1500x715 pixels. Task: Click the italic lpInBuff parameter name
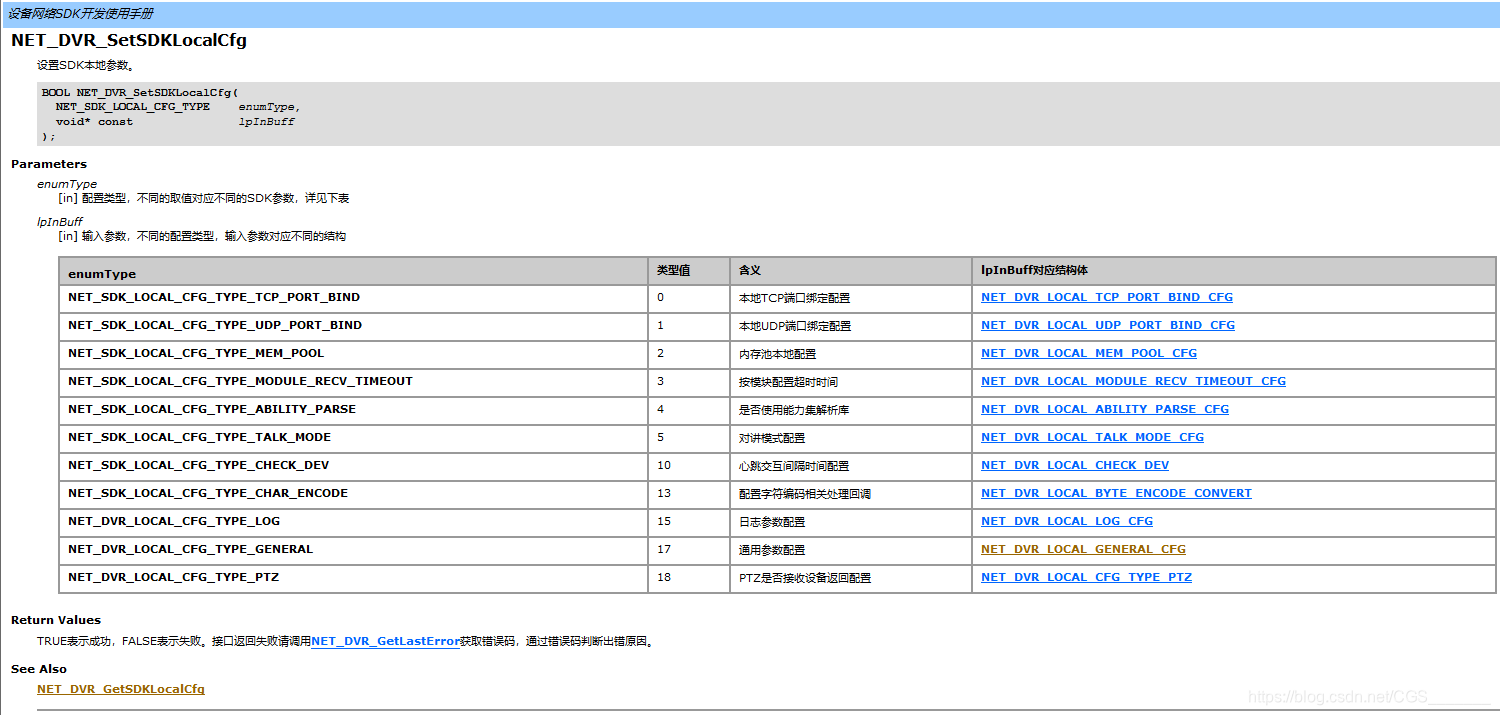click(x=60, y=222)
